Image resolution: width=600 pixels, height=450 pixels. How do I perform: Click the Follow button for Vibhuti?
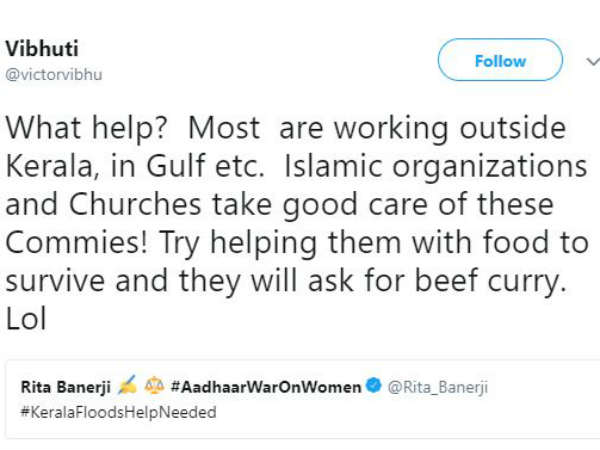[x=500, y=60]
